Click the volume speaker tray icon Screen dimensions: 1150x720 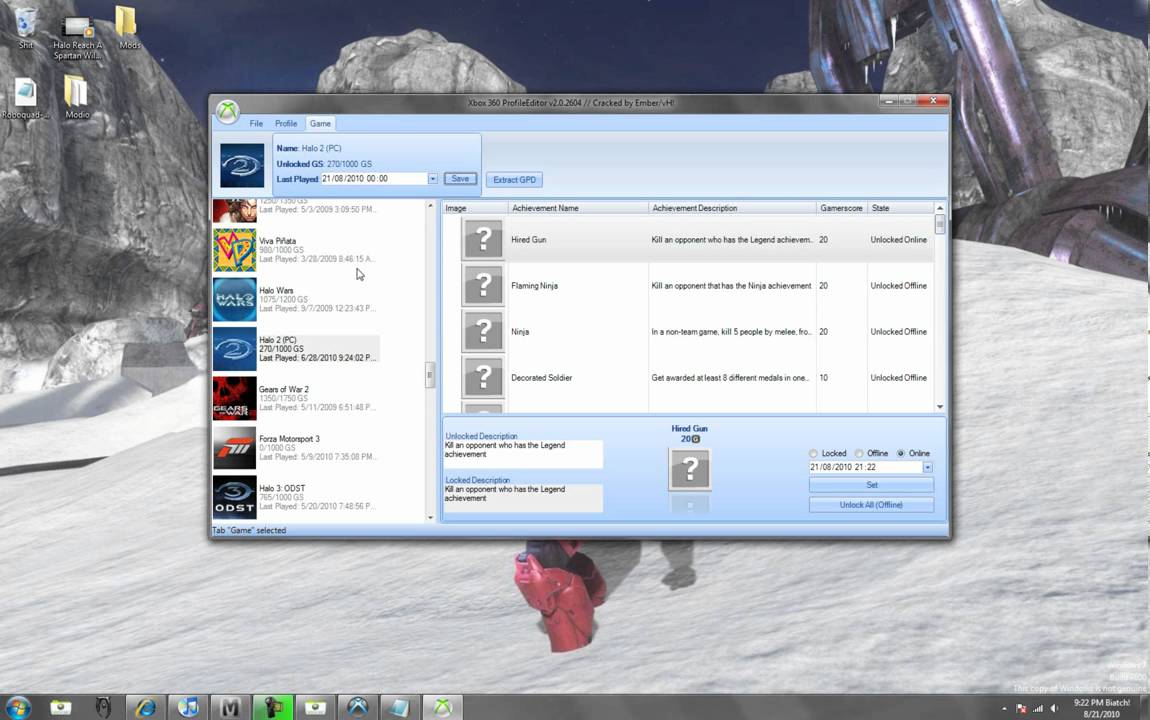tap(1054, 708)
